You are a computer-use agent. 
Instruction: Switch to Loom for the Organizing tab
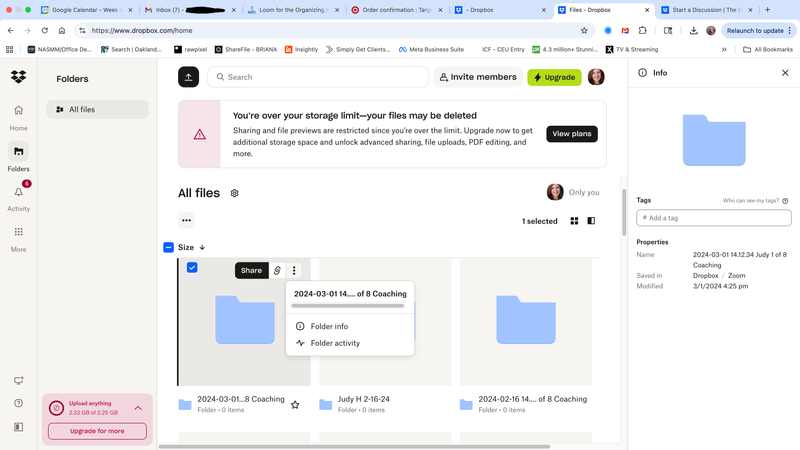(293, 10)
